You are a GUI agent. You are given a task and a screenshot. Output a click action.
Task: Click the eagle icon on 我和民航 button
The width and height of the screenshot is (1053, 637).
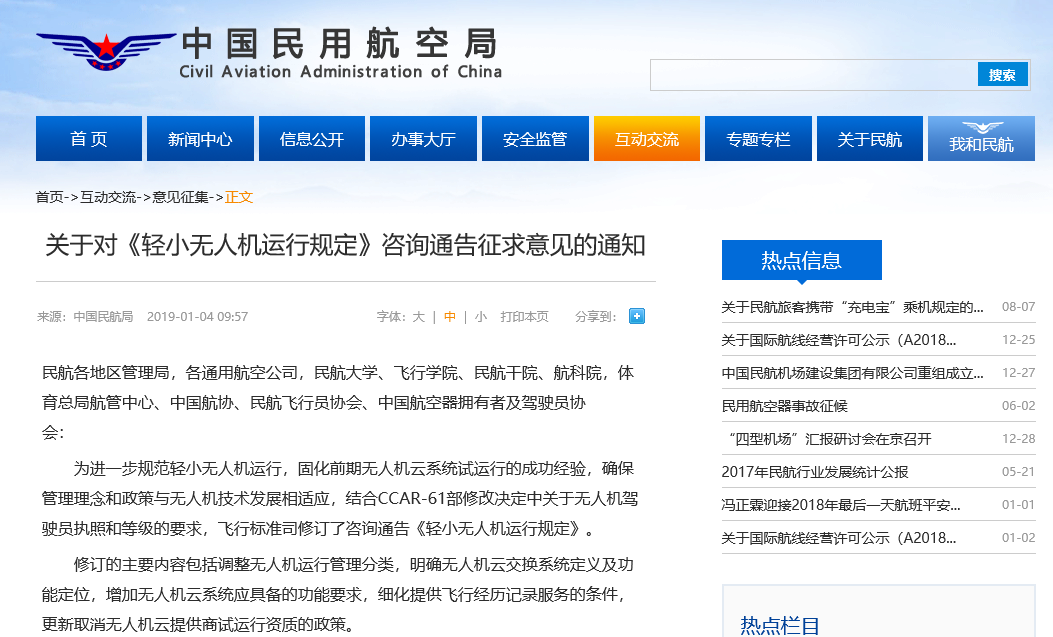(981, 128)
